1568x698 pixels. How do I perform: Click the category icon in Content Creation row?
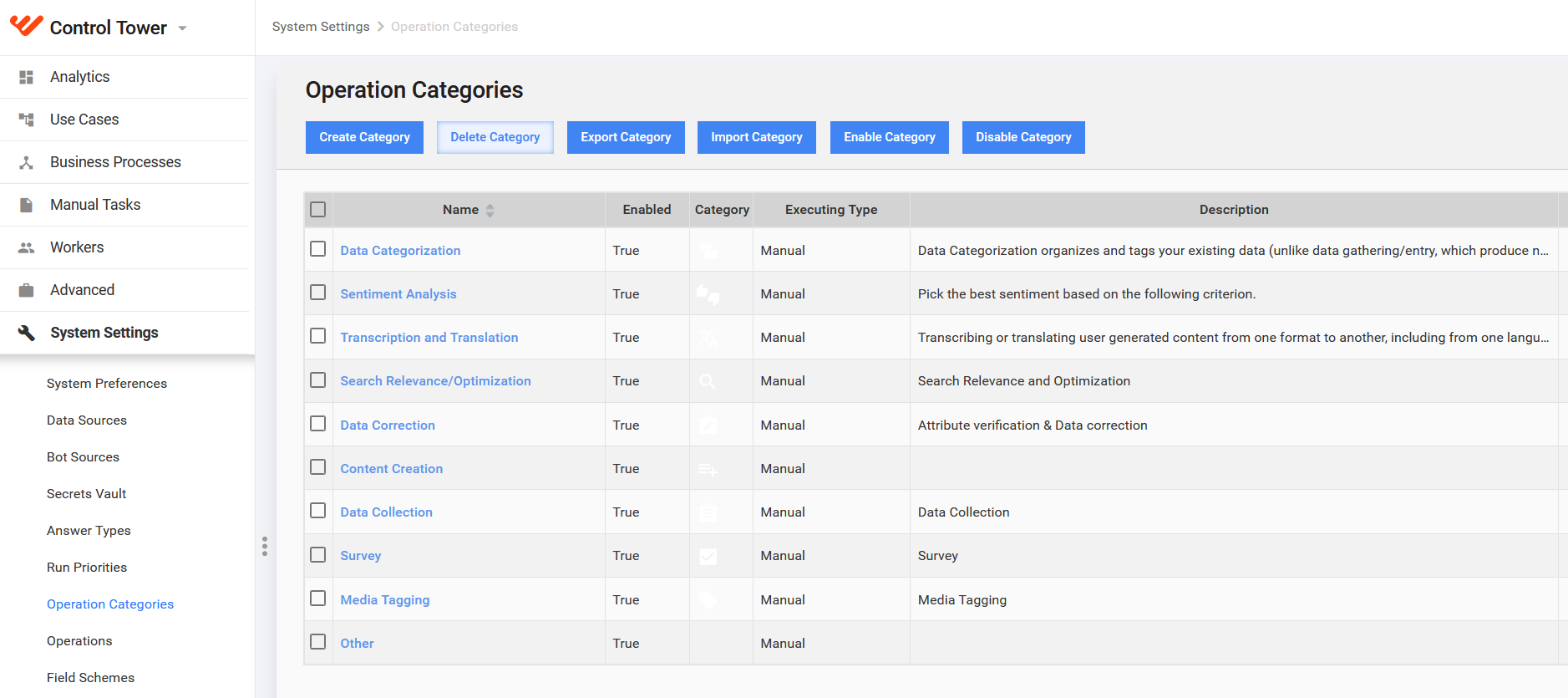click(708, 469)
